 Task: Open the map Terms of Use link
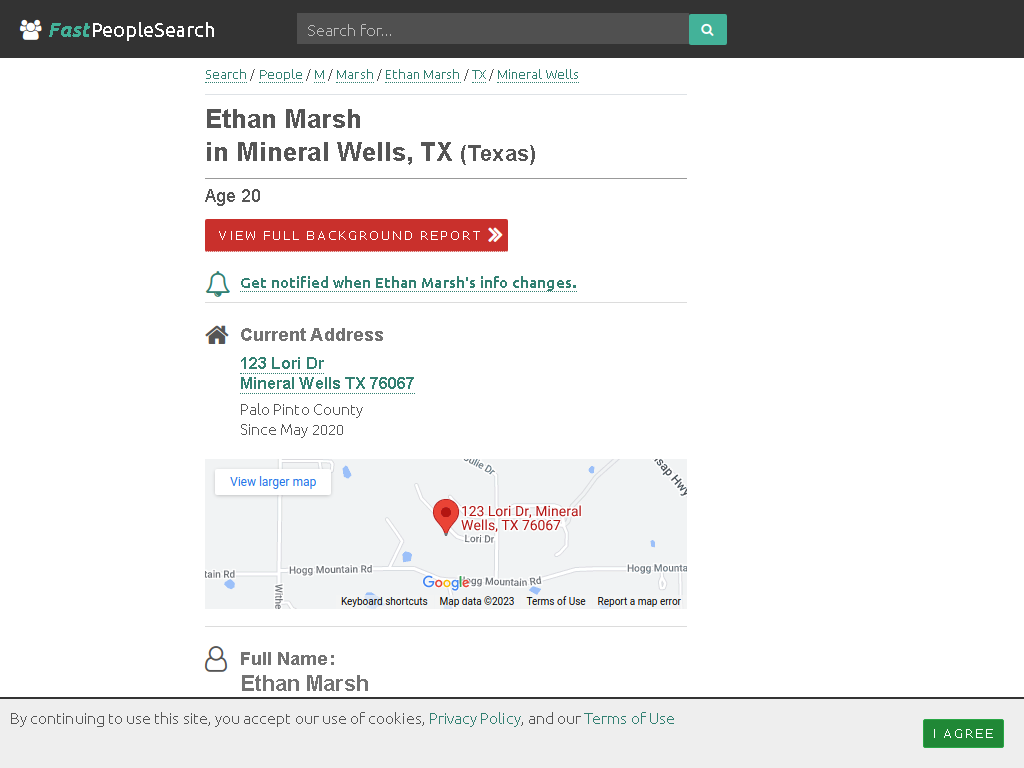[x=556, y=601]
